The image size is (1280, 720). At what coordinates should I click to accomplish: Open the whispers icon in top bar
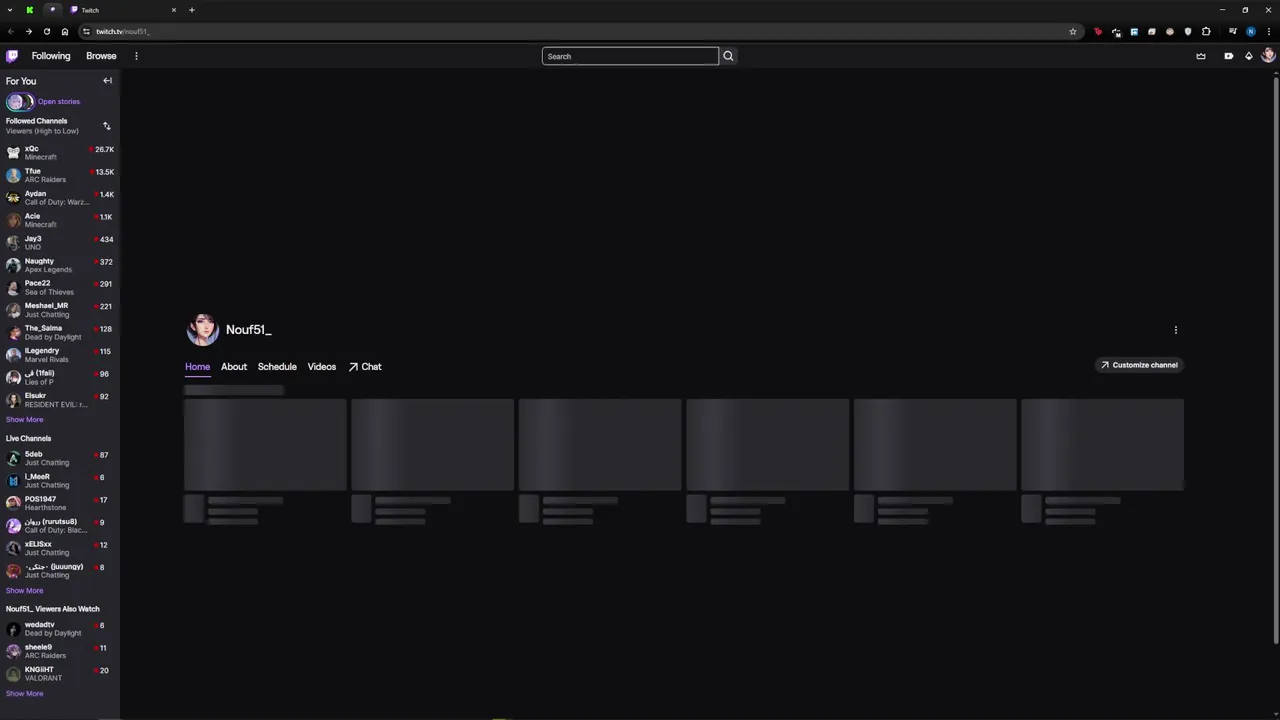pos(1229,56)
